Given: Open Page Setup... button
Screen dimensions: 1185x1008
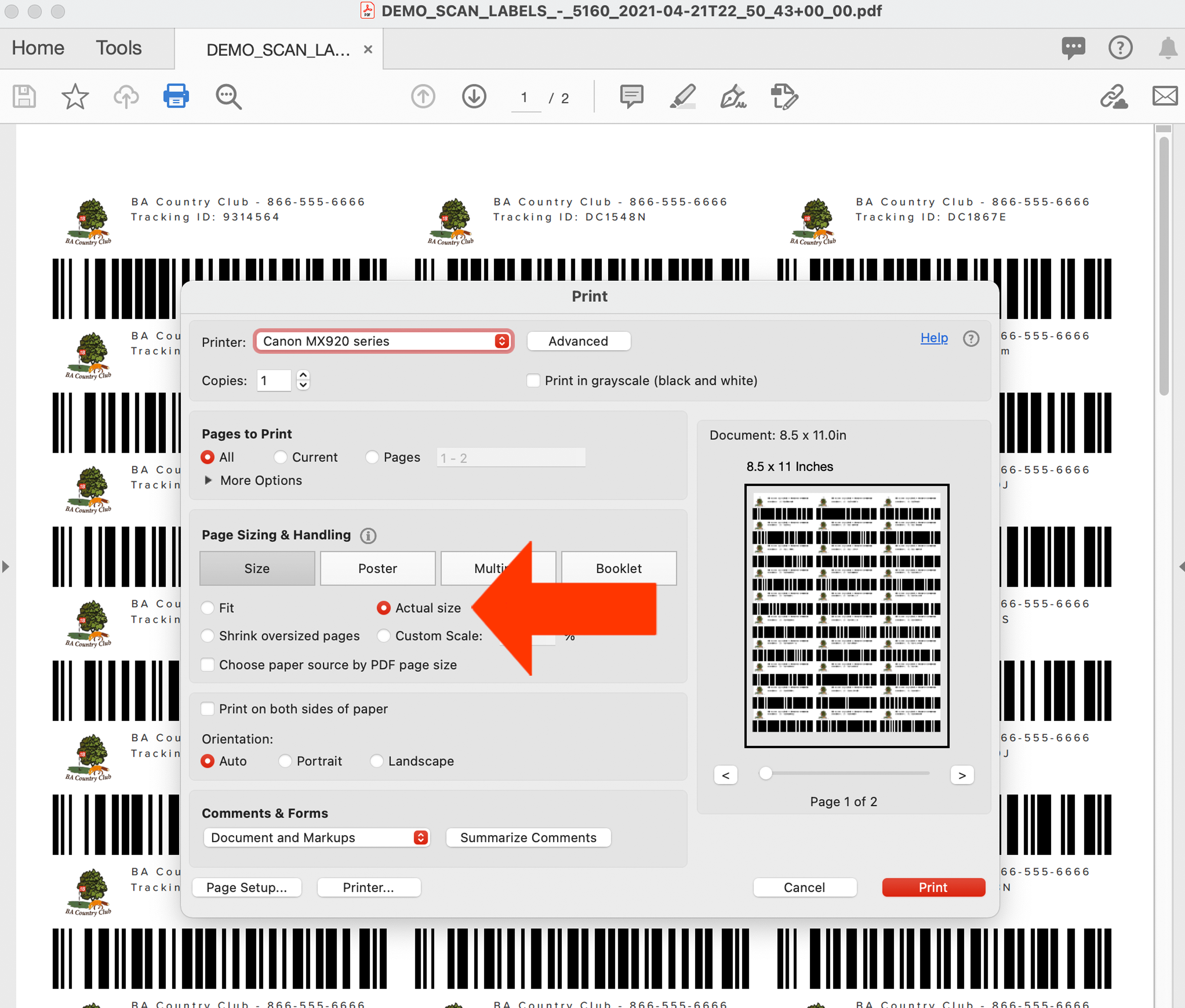Looking at the screenshot, I should pos(247,887).
